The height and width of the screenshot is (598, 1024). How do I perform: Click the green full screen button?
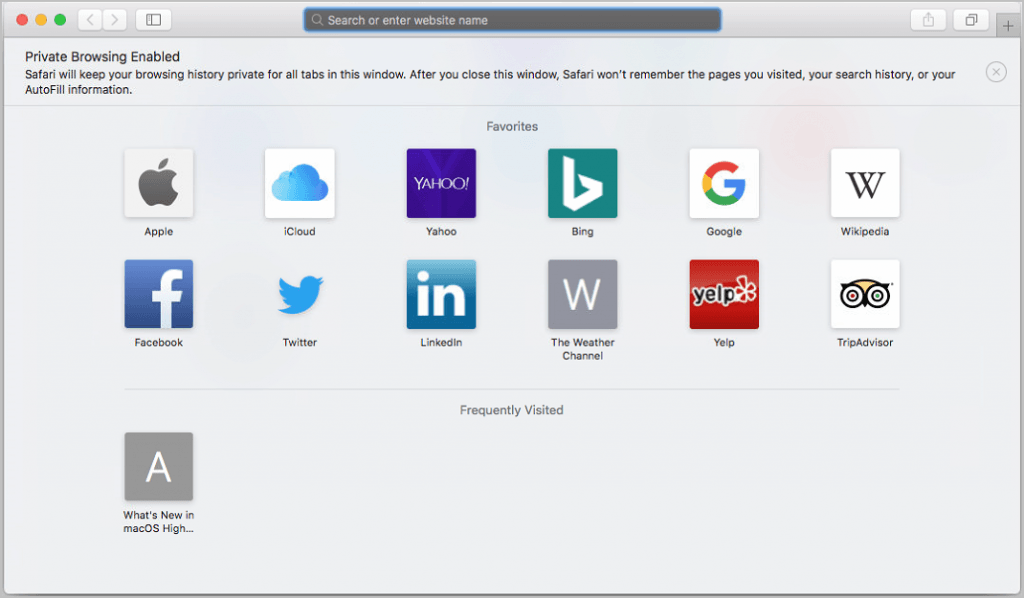[x=60, y=20]
